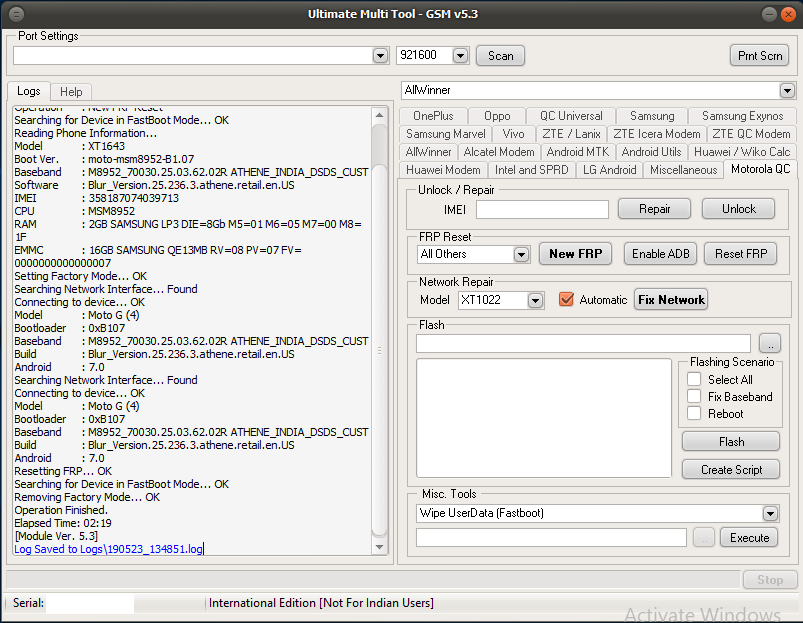Click the Flash partitions list box

click(544, 418)
